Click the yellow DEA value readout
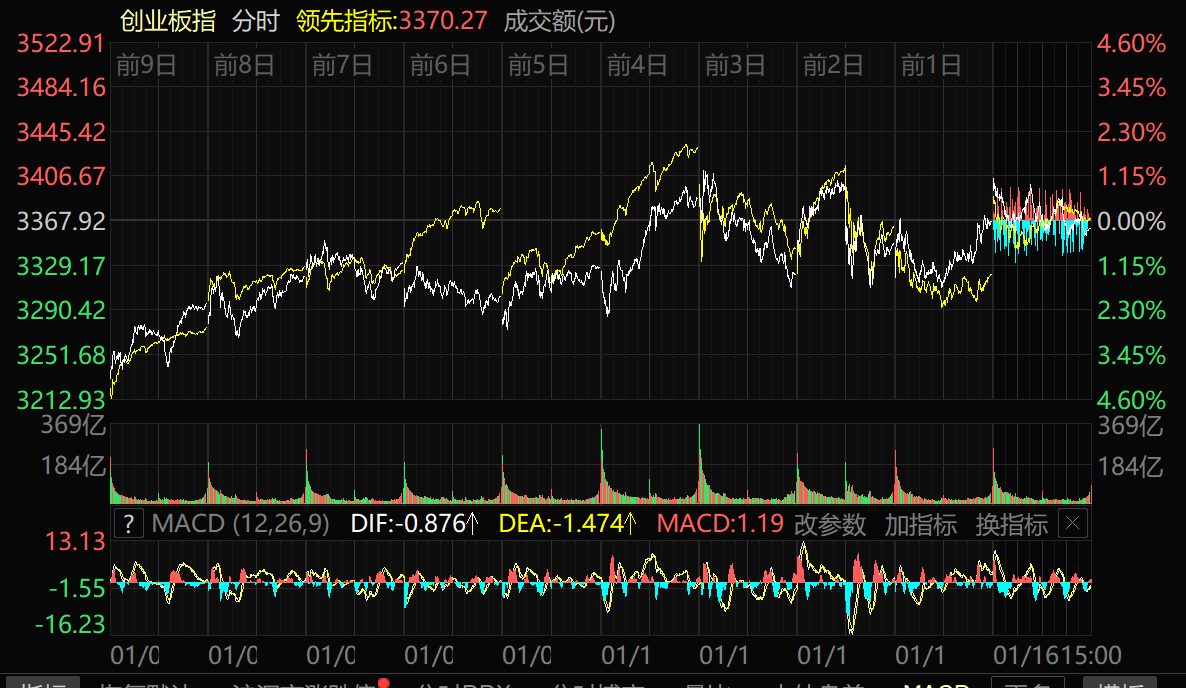1186x688 pixels. click(x=567, y=524)
